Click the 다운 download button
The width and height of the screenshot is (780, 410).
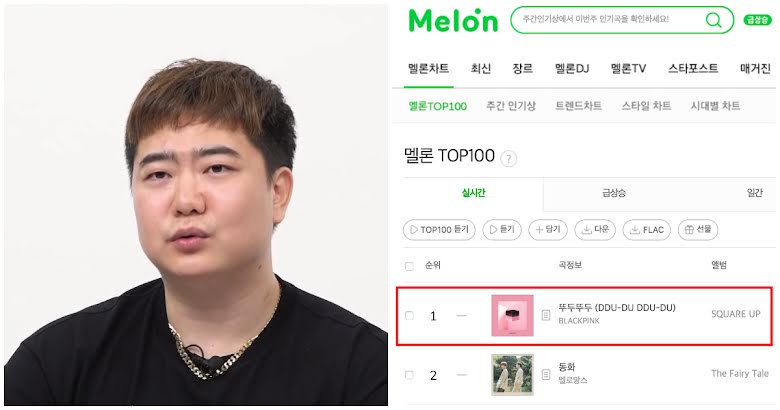pyautogui.click(x=595, y=229)
